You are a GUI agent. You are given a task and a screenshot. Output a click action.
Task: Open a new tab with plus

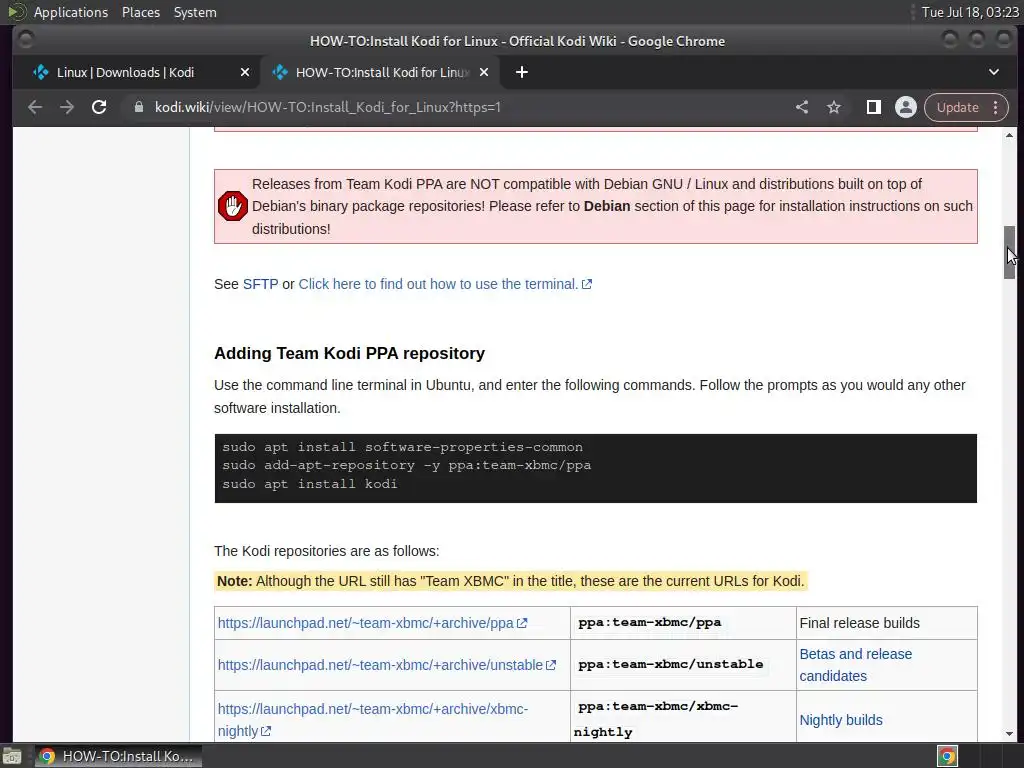[521, 72]
